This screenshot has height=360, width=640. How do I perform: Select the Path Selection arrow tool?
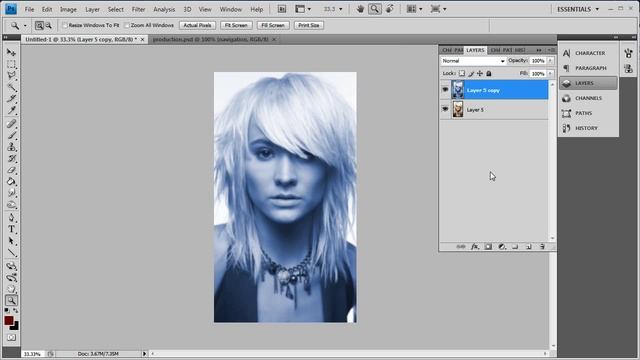tap(11, 241)
